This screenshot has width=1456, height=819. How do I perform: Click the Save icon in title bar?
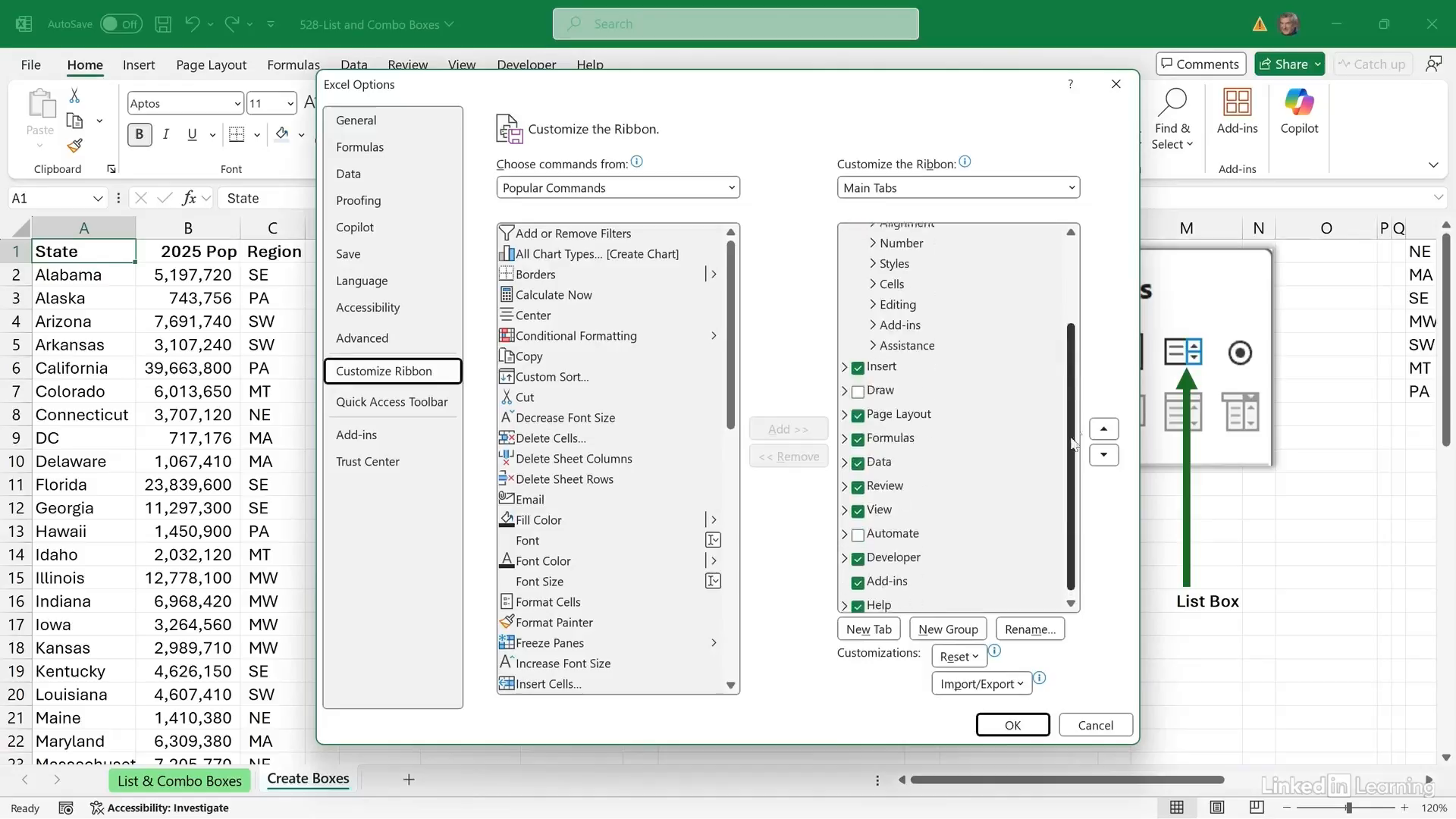(163, 24)
